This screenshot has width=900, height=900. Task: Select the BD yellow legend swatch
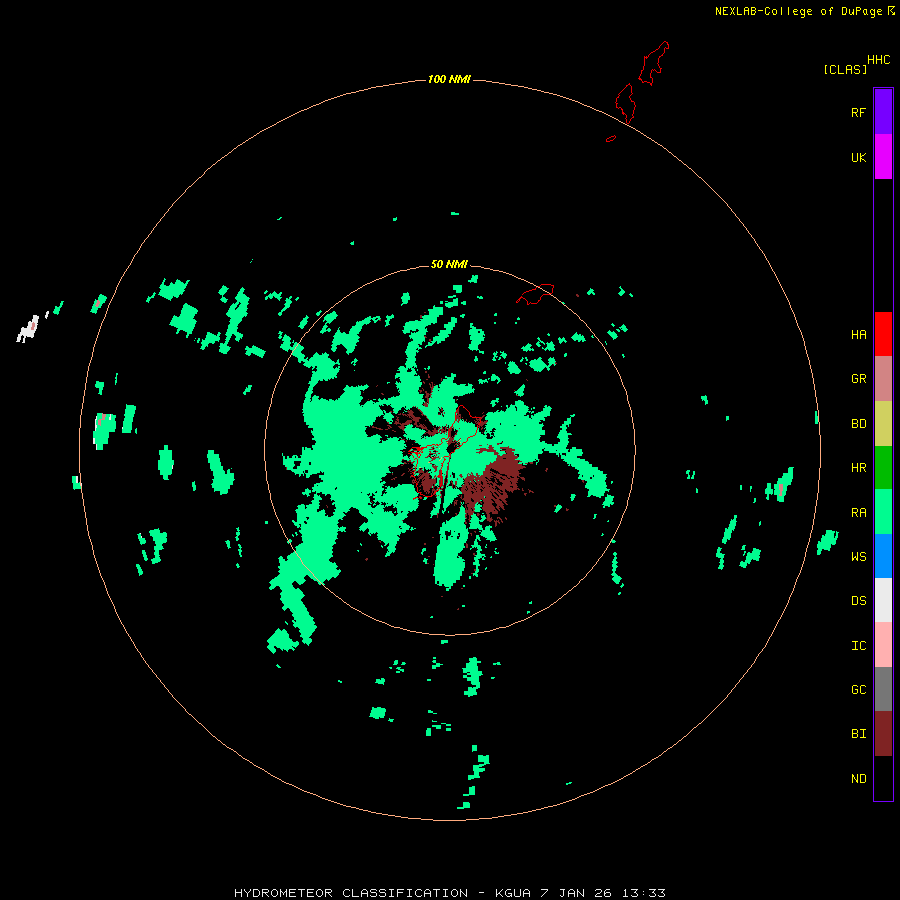(883, 424)
